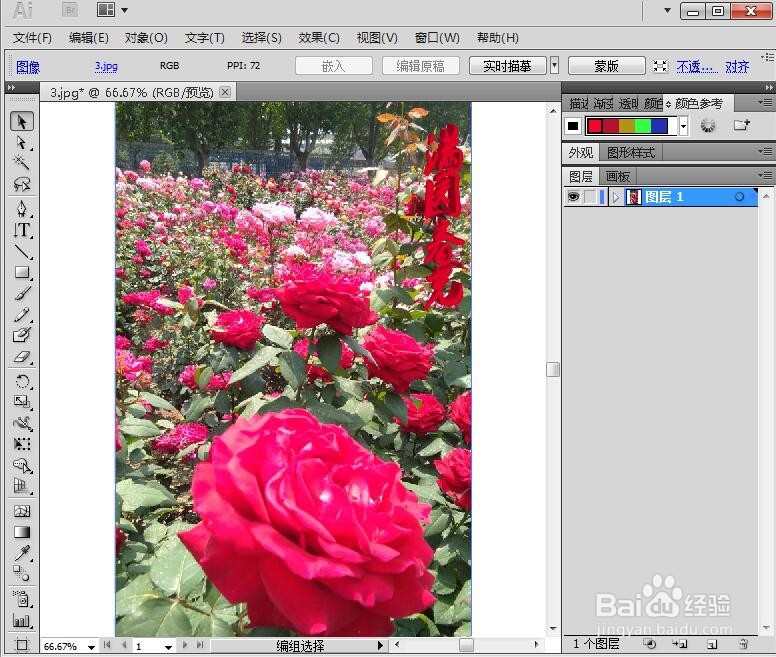
Task: Open 编辑(E) menu
Action: click(89, 38)
